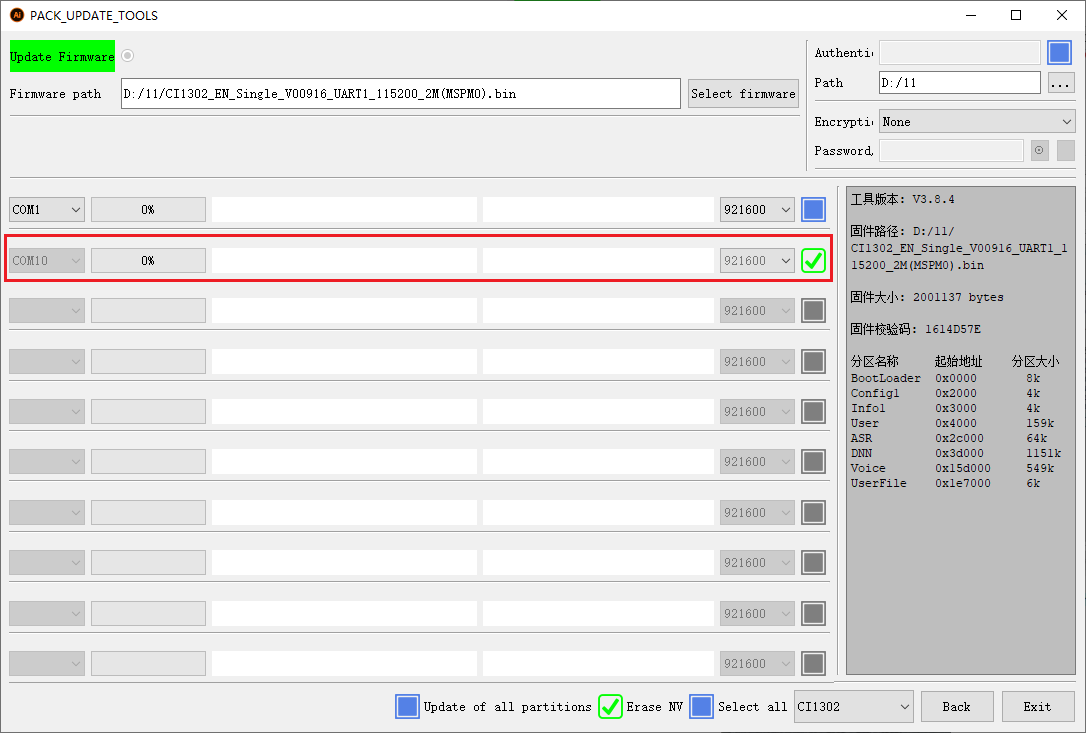This screenshot has height=733, width=1086.
Task: Uncheck the green checkmark on COM10 row
Action: pos(813,260)
